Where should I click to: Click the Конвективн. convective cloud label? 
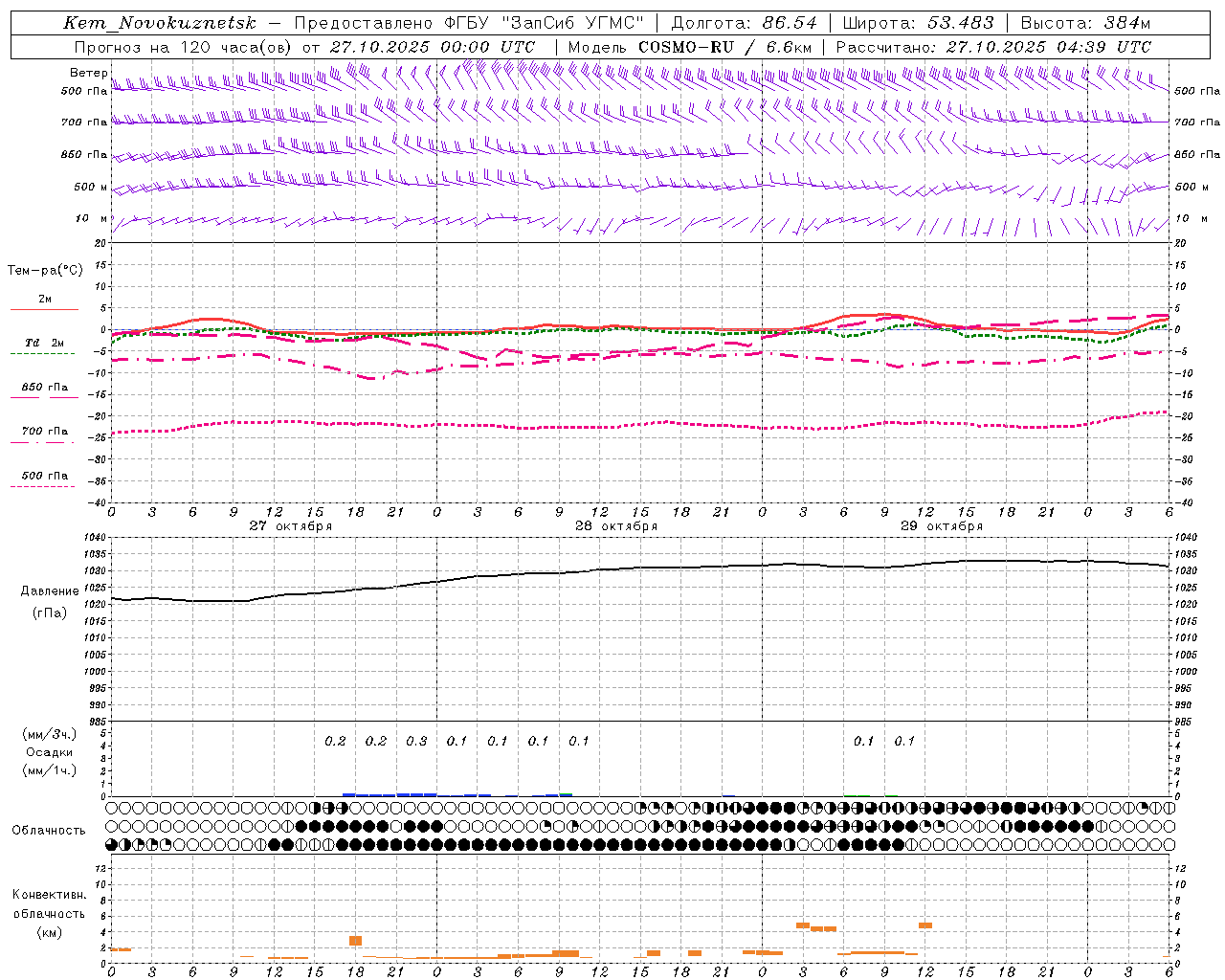tap(49, 896)
